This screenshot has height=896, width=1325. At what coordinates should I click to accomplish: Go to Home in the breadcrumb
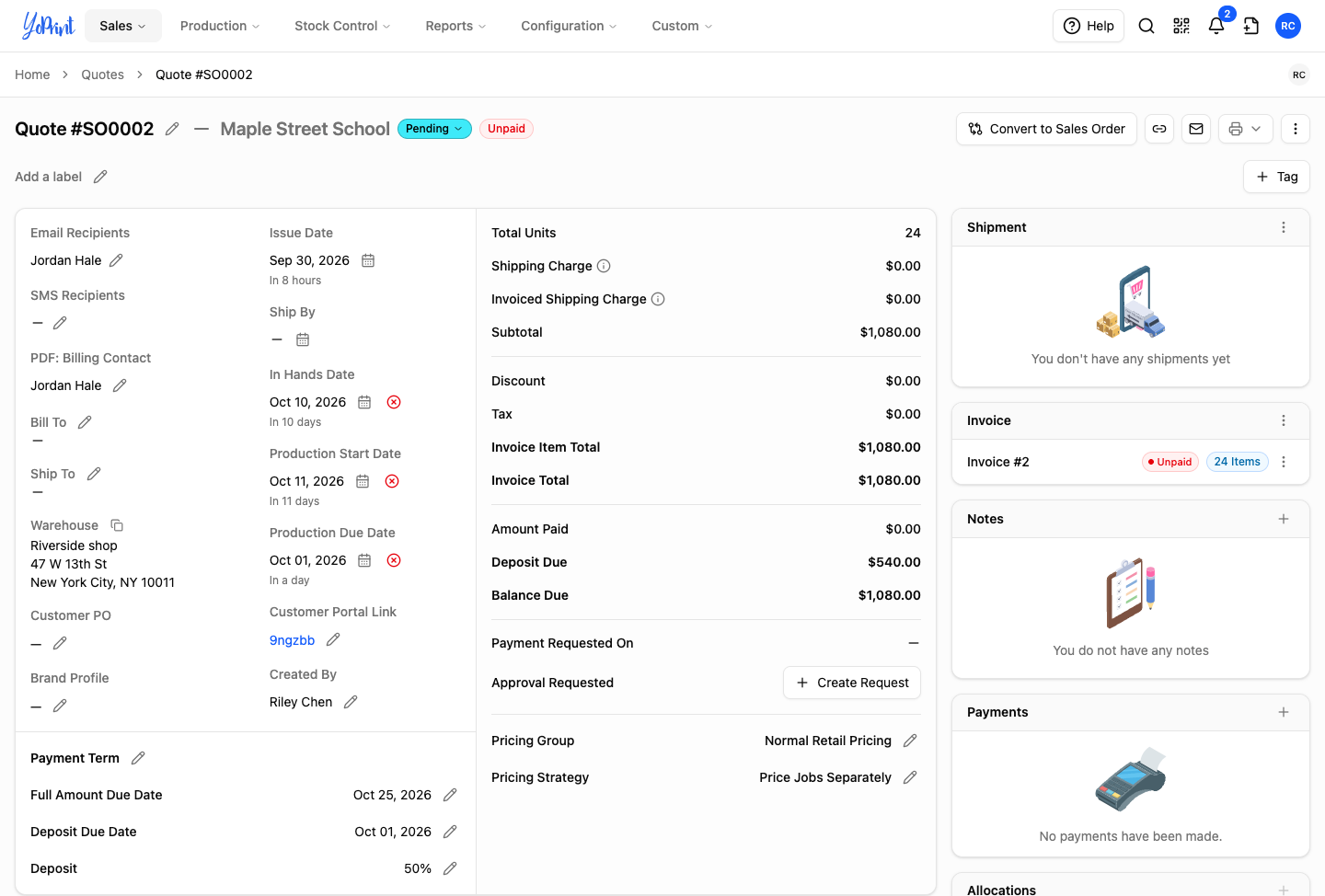pos(32,75)
